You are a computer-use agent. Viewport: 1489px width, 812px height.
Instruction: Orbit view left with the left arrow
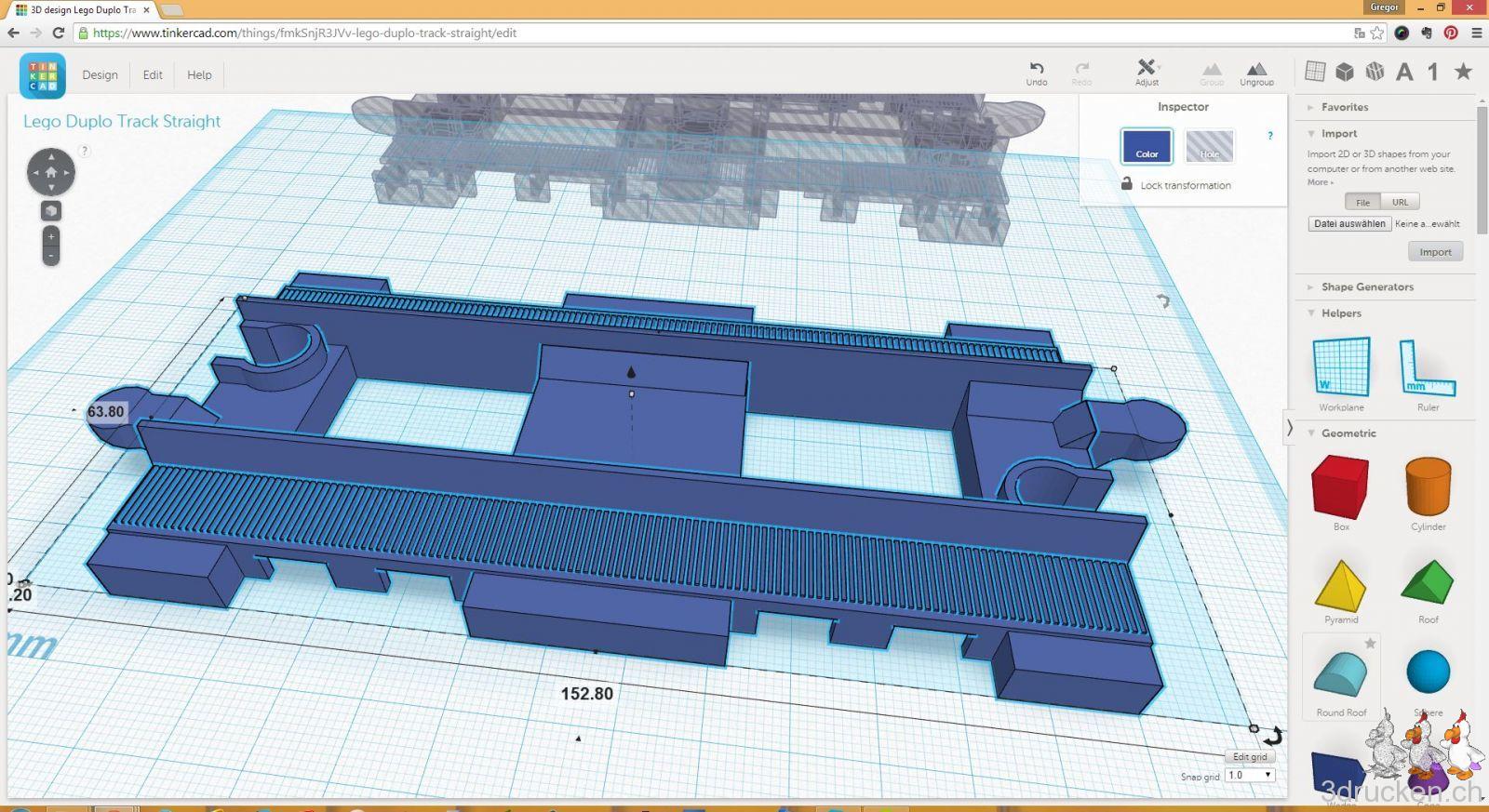click(x=35, y=172)
